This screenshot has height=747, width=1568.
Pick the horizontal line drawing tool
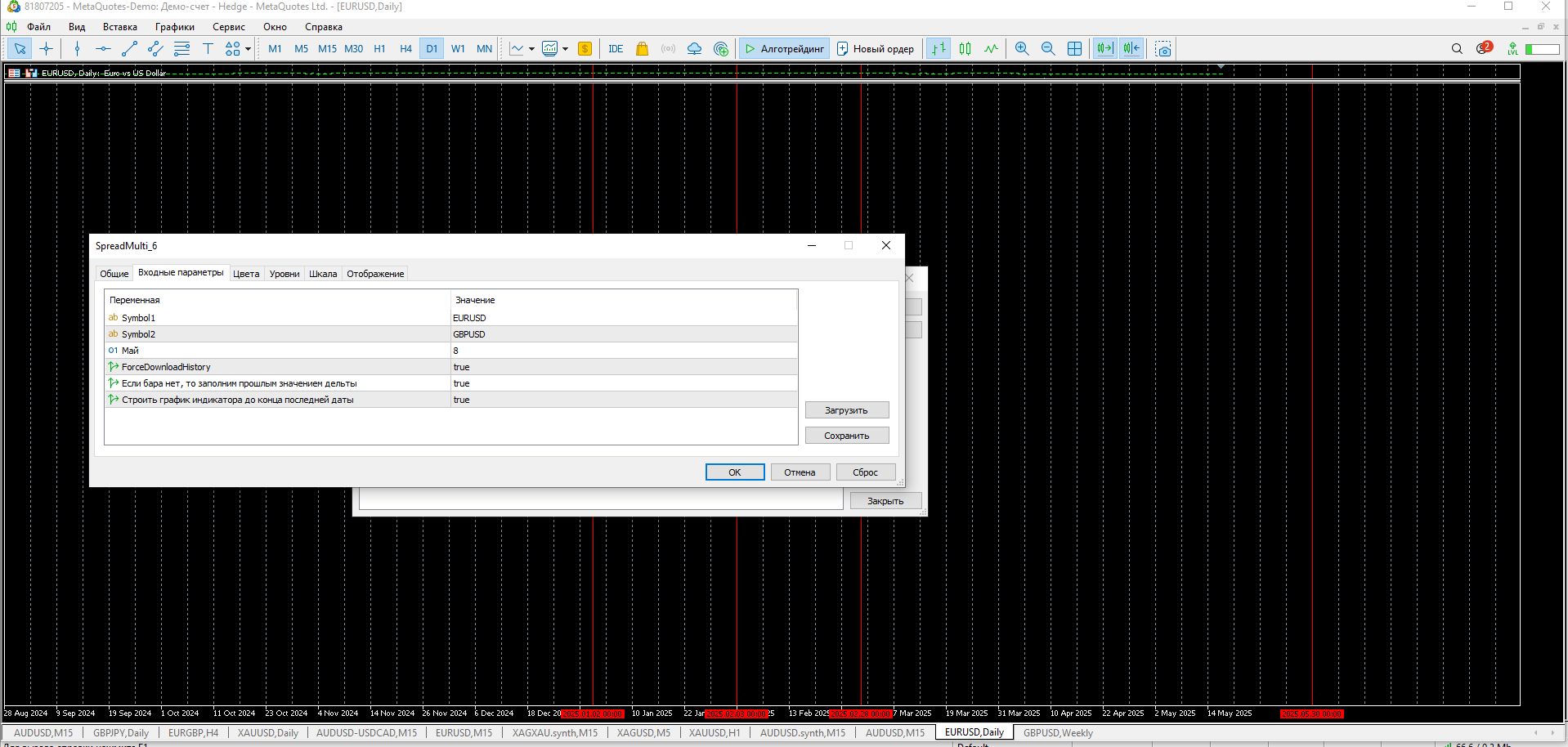(x=103, y=49)
